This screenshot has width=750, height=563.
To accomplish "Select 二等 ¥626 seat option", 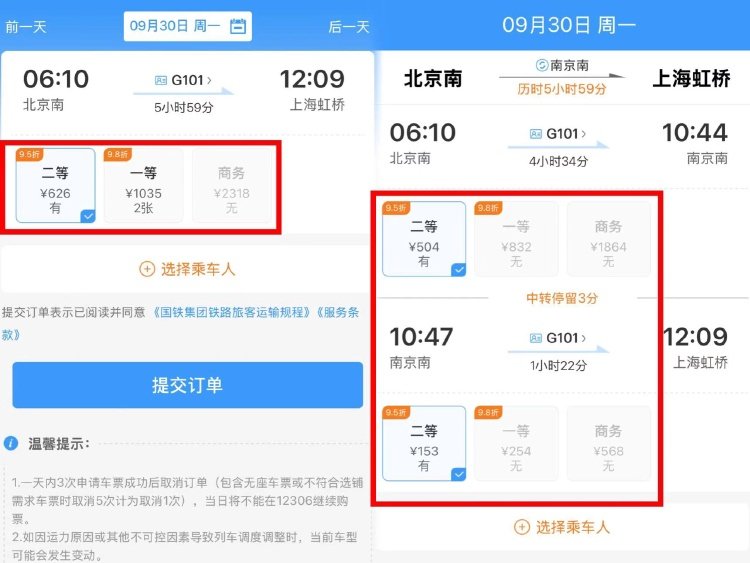I will point(55,186).
